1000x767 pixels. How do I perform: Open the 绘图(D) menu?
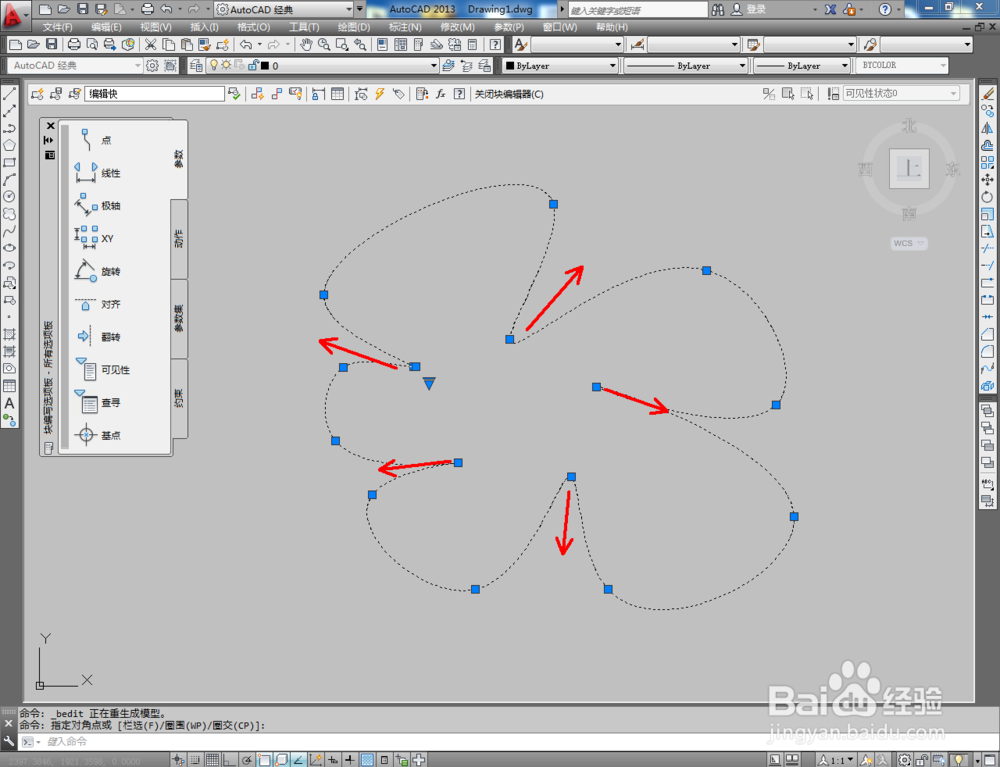[x=354, y=27]
